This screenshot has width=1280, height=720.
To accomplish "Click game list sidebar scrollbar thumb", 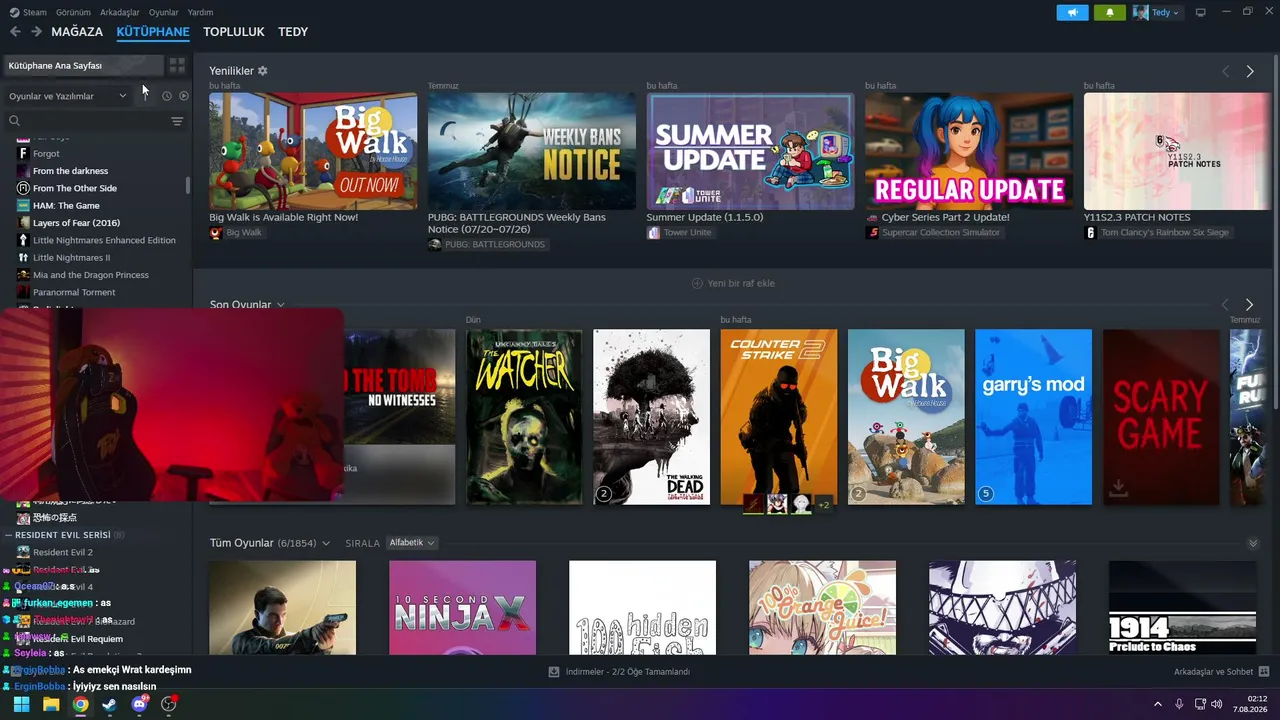I will tap(188, 185).
